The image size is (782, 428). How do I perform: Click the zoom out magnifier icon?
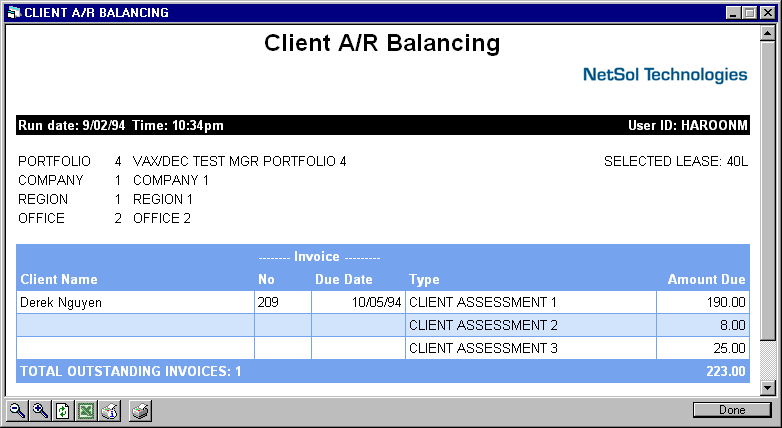tap(16, 411)
